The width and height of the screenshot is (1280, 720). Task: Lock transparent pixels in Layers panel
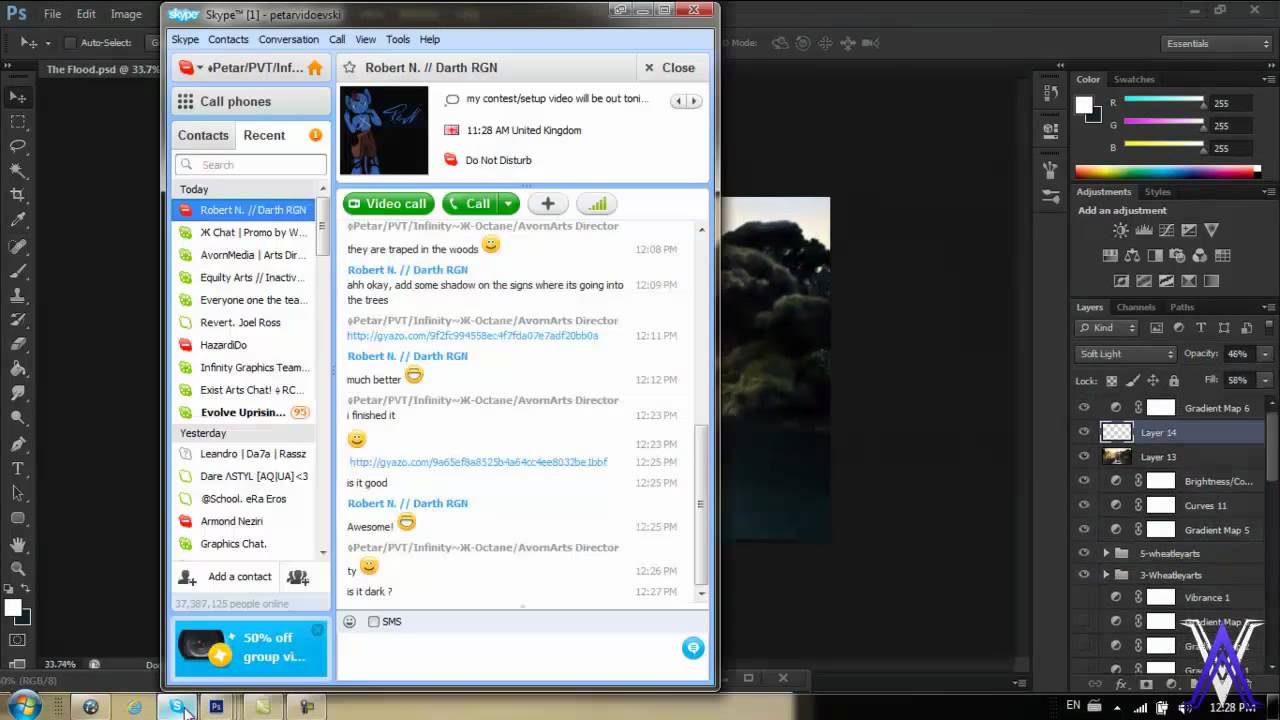click(x=1111, y=381)
